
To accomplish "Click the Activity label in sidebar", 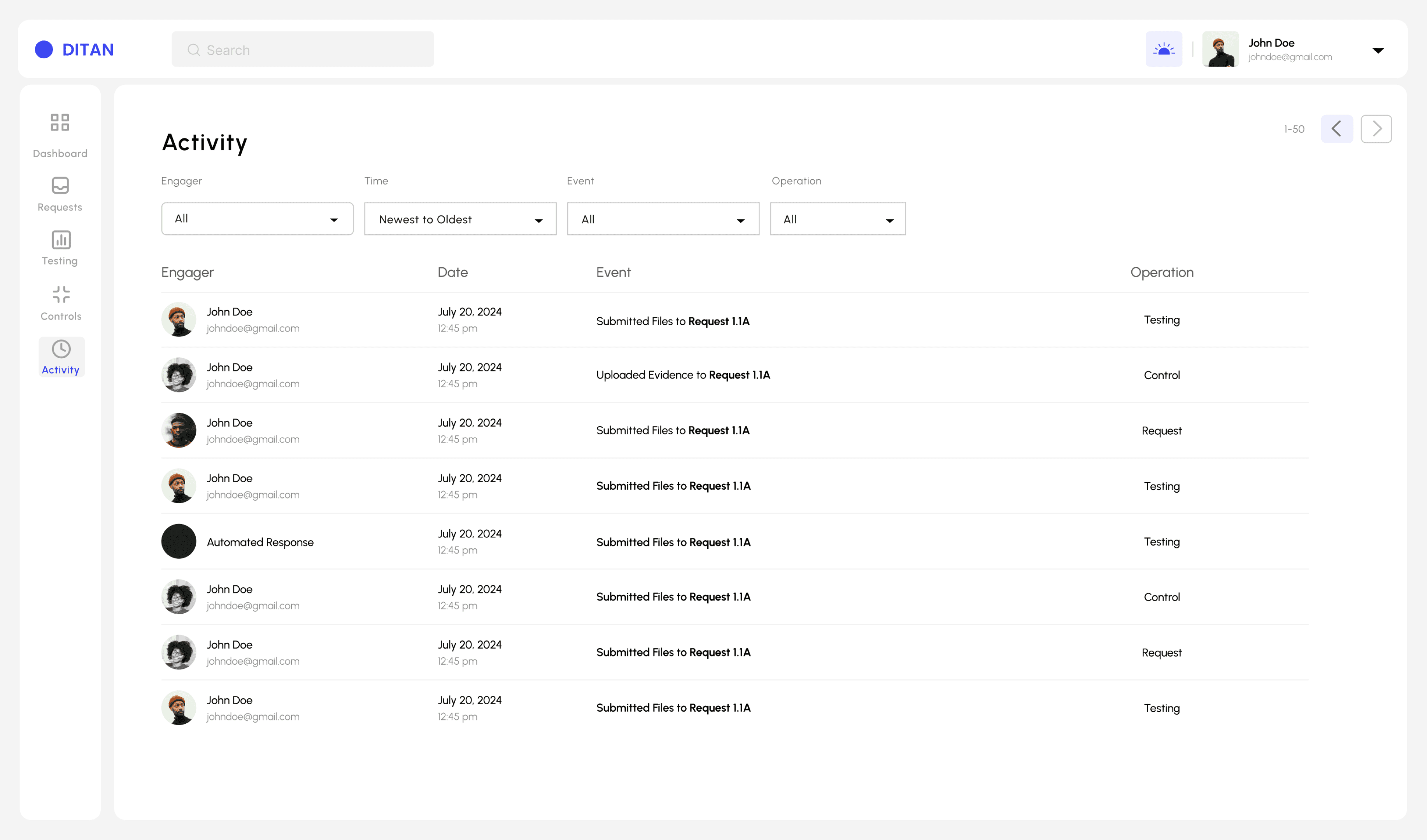I will (x=61, y=370).
